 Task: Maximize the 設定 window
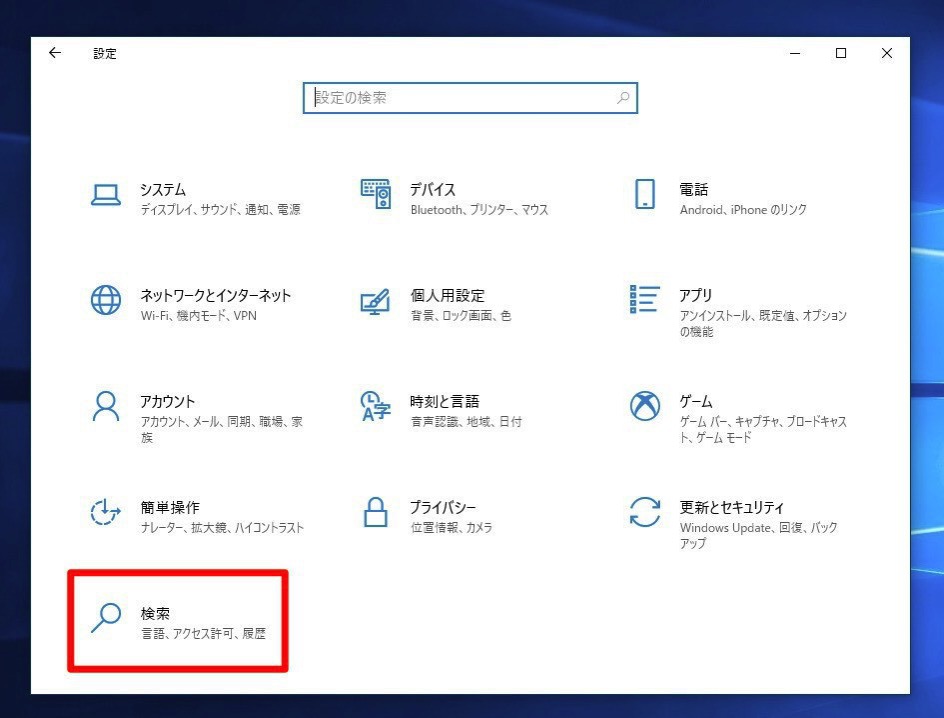click(841, 53)
